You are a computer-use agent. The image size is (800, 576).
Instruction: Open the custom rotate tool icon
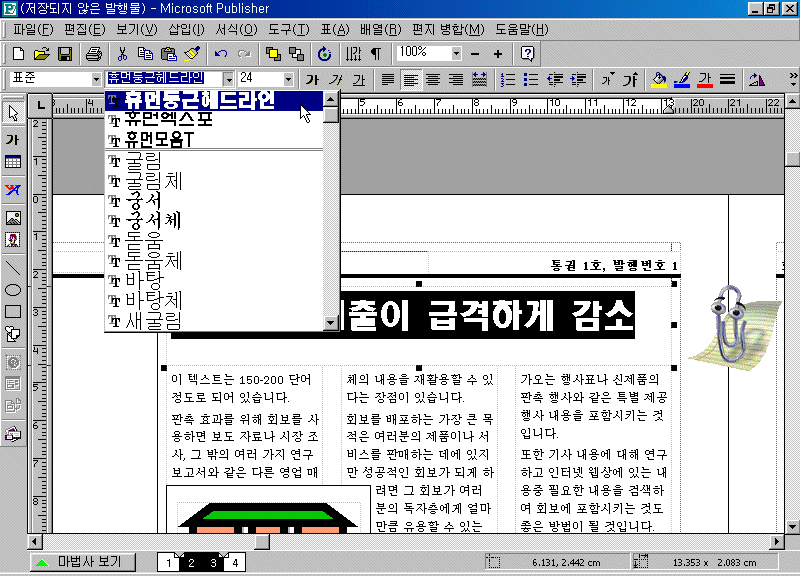click(x=324, y=54)
